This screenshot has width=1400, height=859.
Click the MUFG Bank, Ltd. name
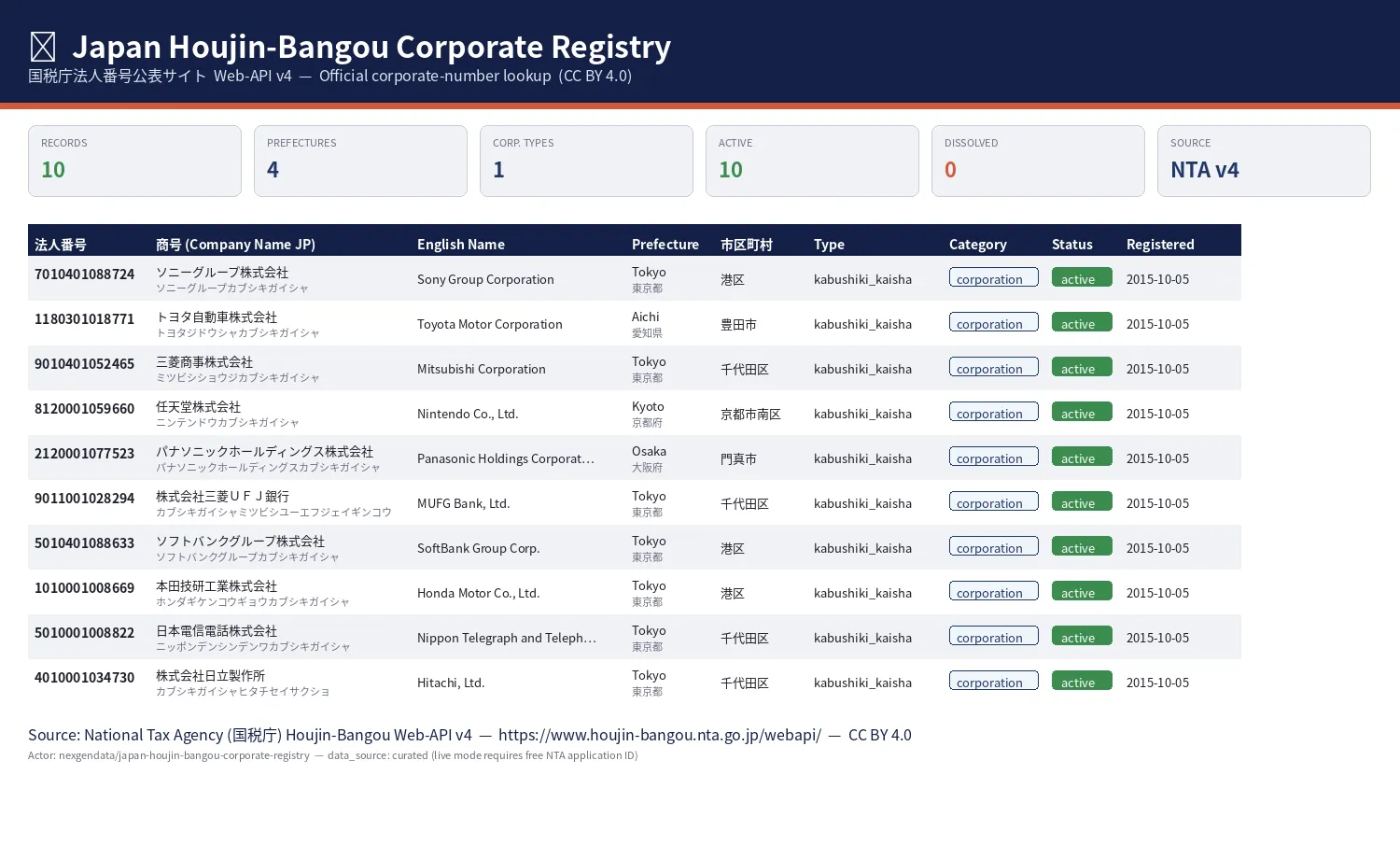pos(464,503)
